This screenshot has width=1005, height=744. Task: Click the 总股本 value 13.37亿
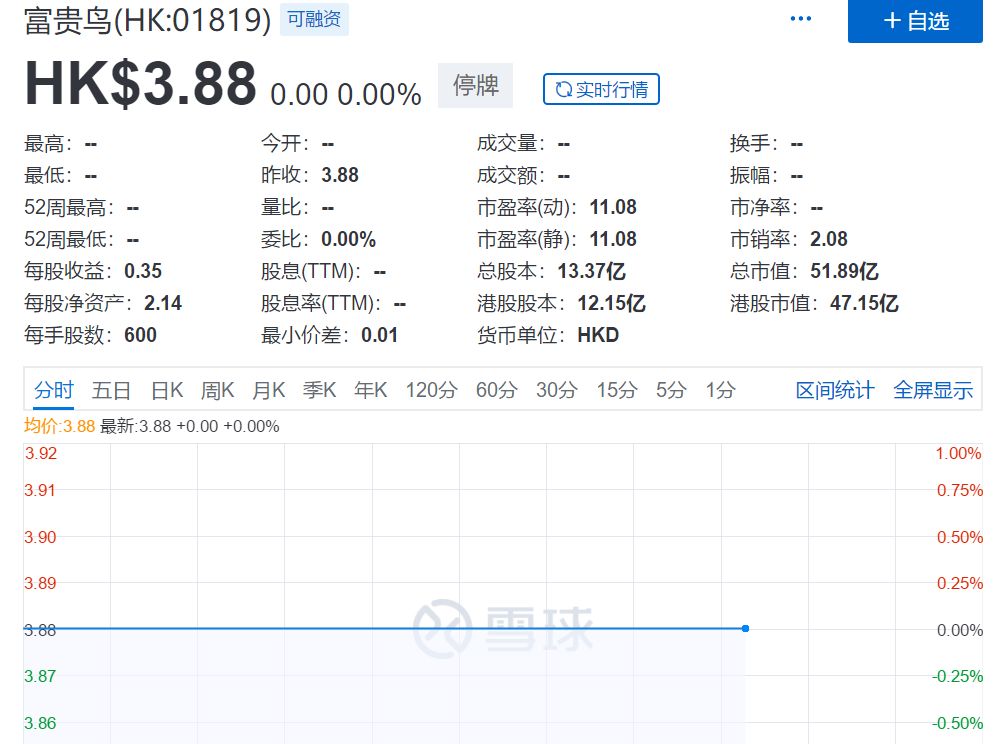tap(591, 271)
